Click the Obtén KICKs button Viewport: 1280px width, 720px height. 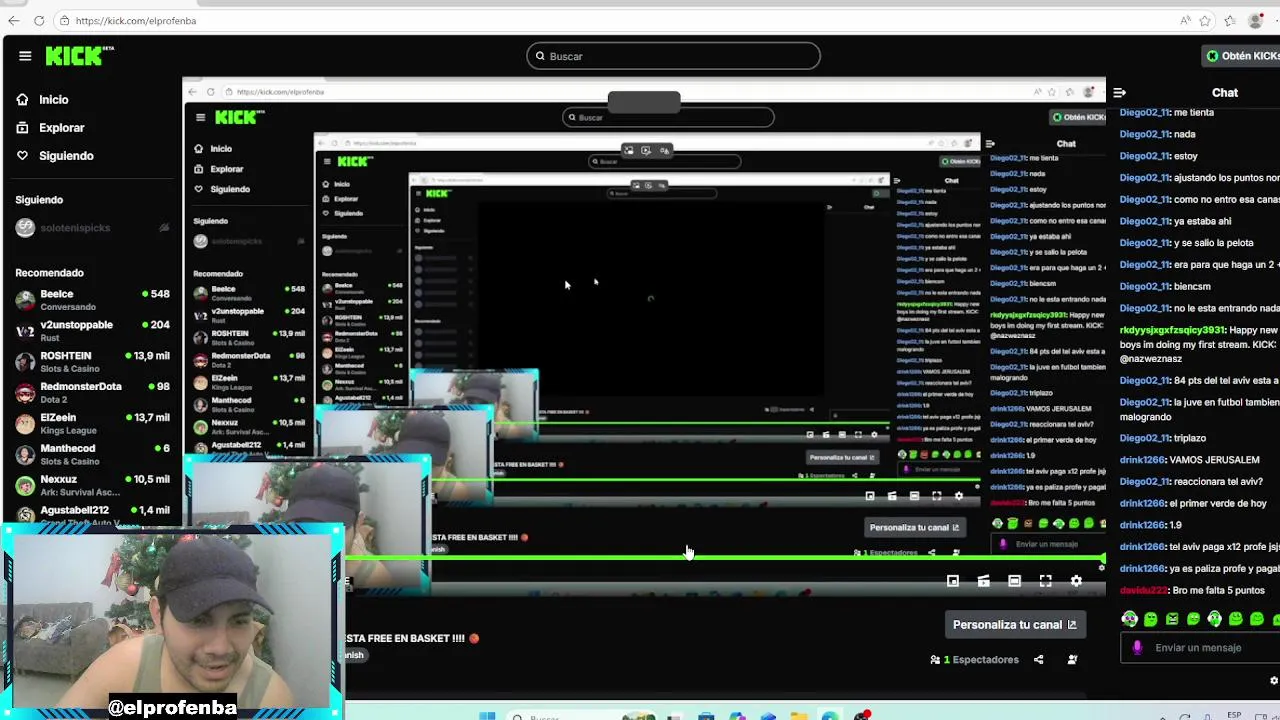pos(1241,56)
